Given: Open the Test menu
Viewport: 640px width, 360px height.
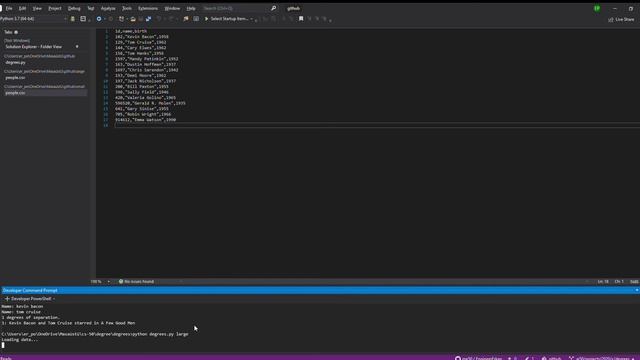Looking at the screenshot, I should (x=91, y=8).
